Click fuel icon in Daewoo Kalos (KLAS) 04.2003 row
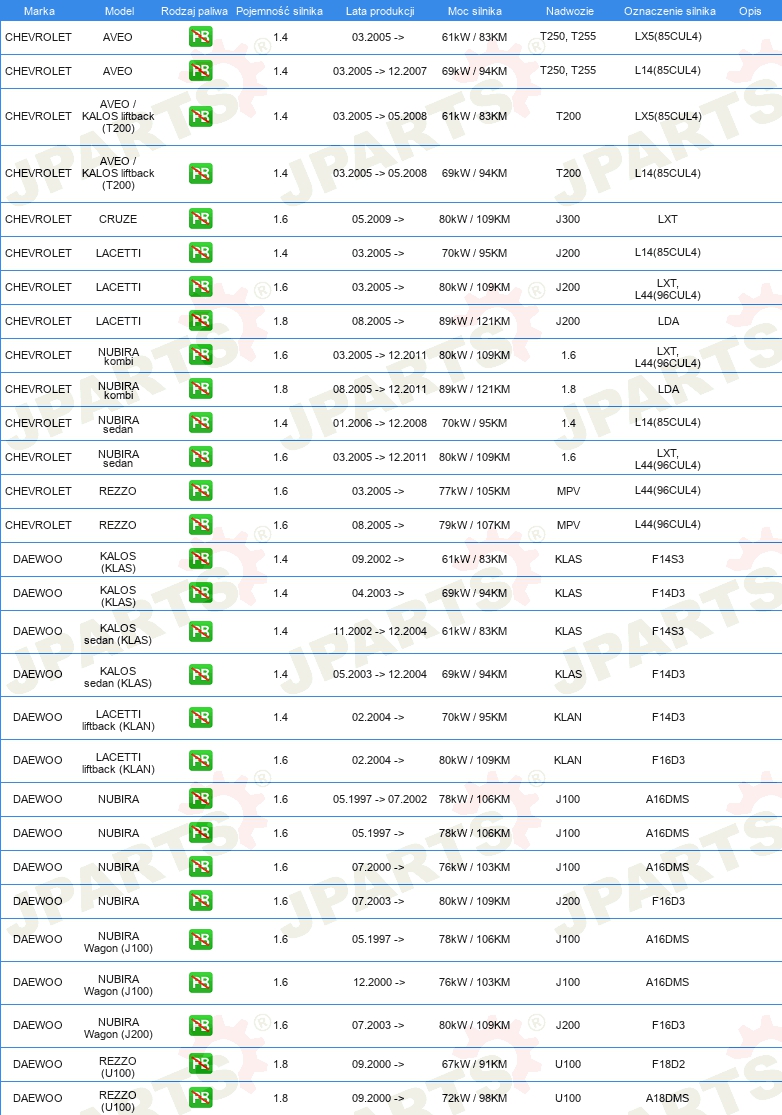Image resolution: width=782 pixels, height=1115 pixels. [x=200, y=594]
